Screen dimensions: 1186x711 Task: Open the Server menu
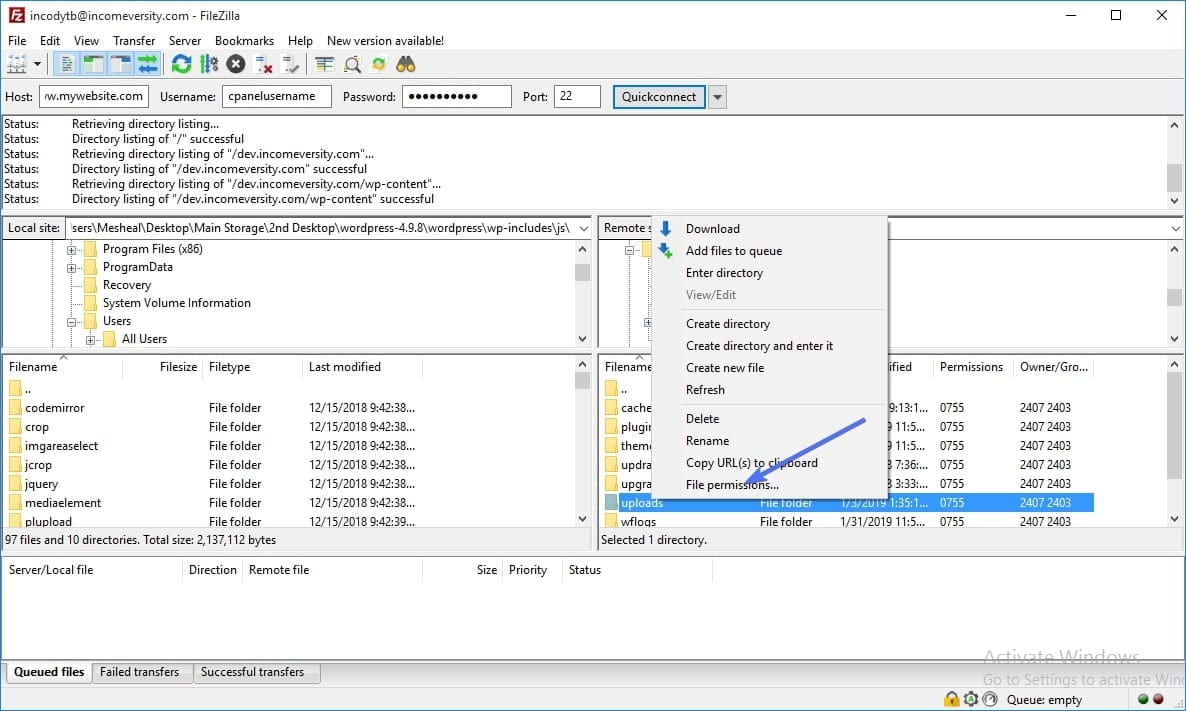185,41
